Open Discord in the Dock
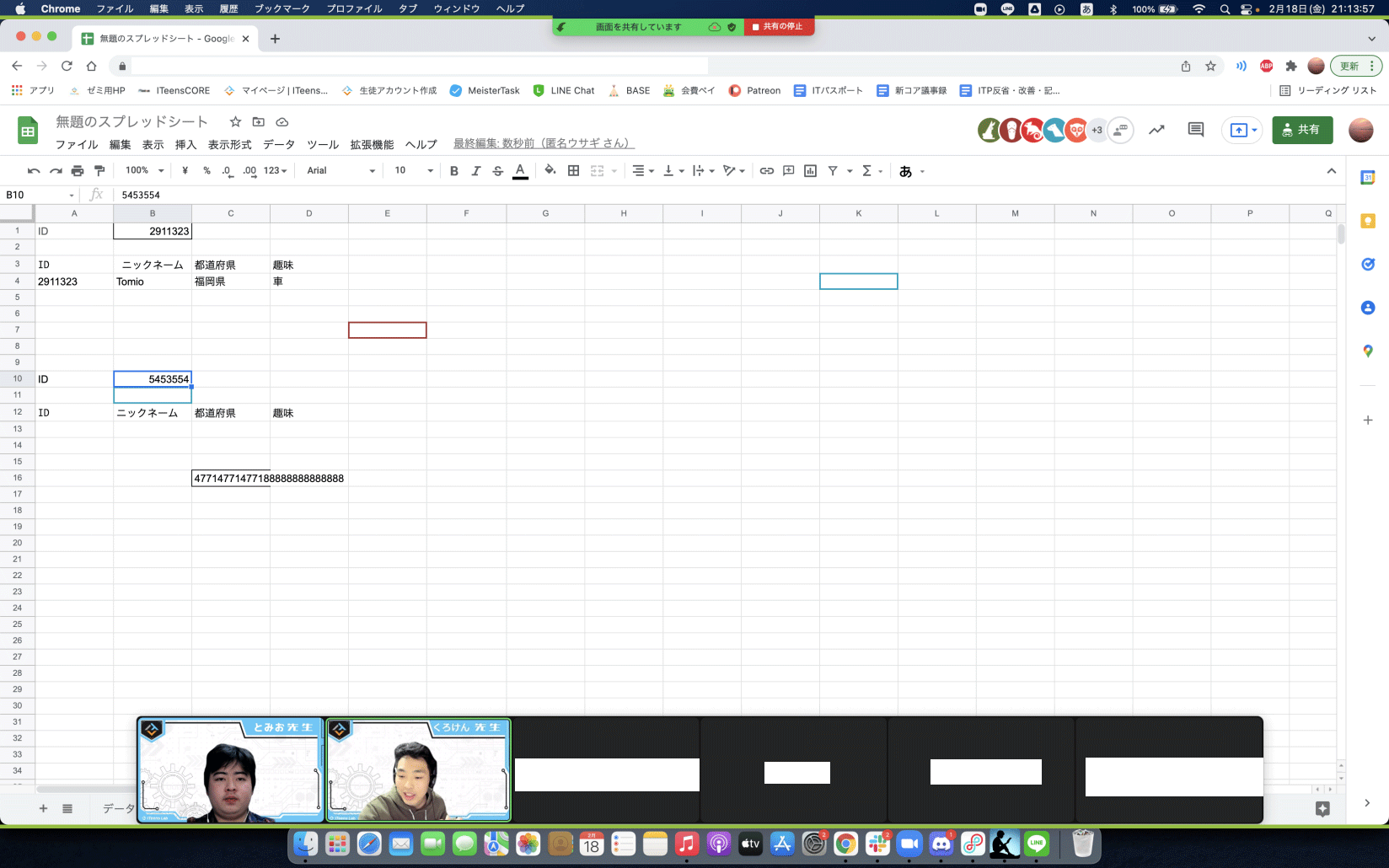This screenshot has width=1389, height=868. click(941, 844)
